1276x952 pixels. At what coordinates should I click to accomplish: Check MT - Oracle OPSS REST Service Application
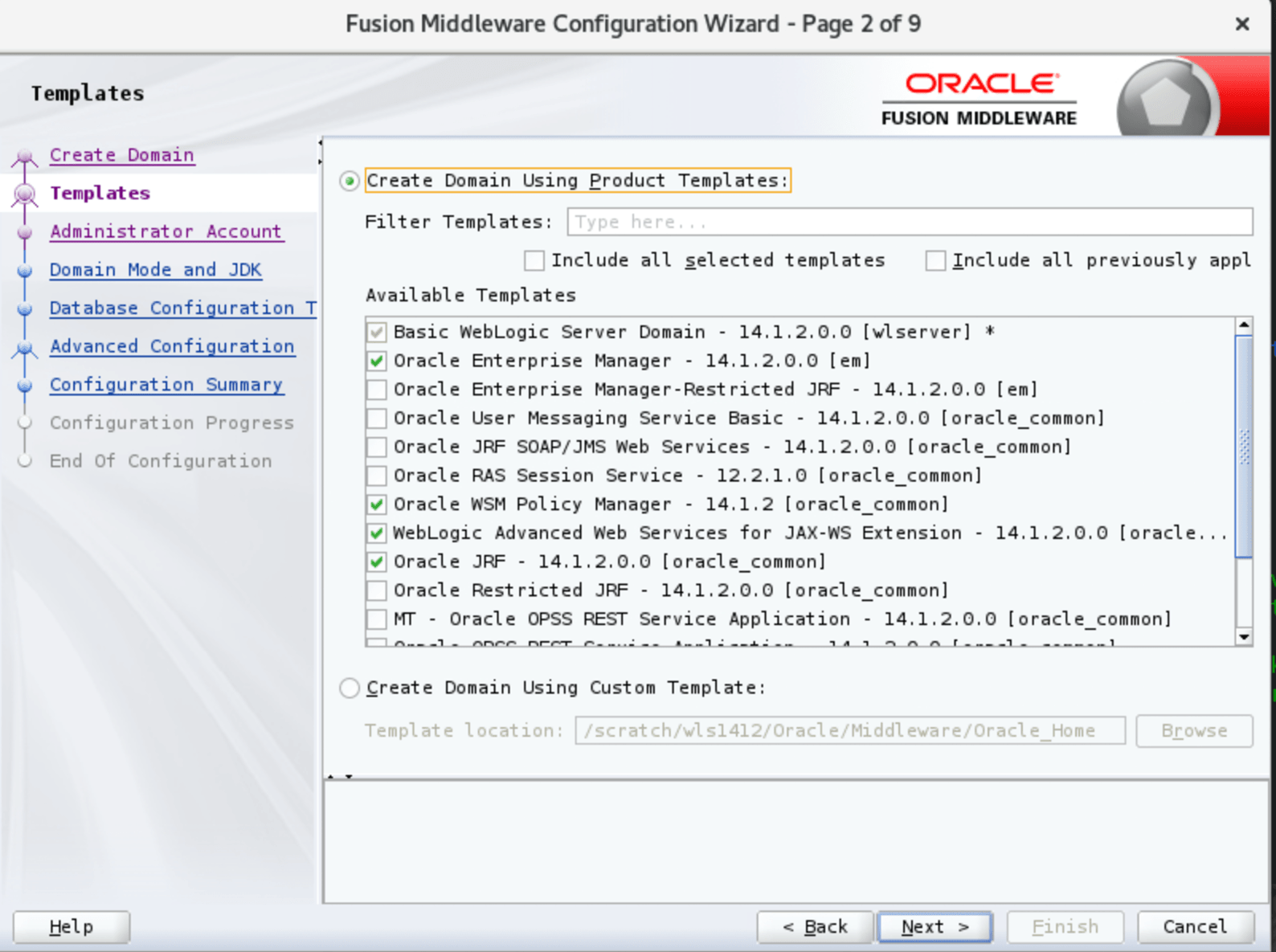[376, 620]
